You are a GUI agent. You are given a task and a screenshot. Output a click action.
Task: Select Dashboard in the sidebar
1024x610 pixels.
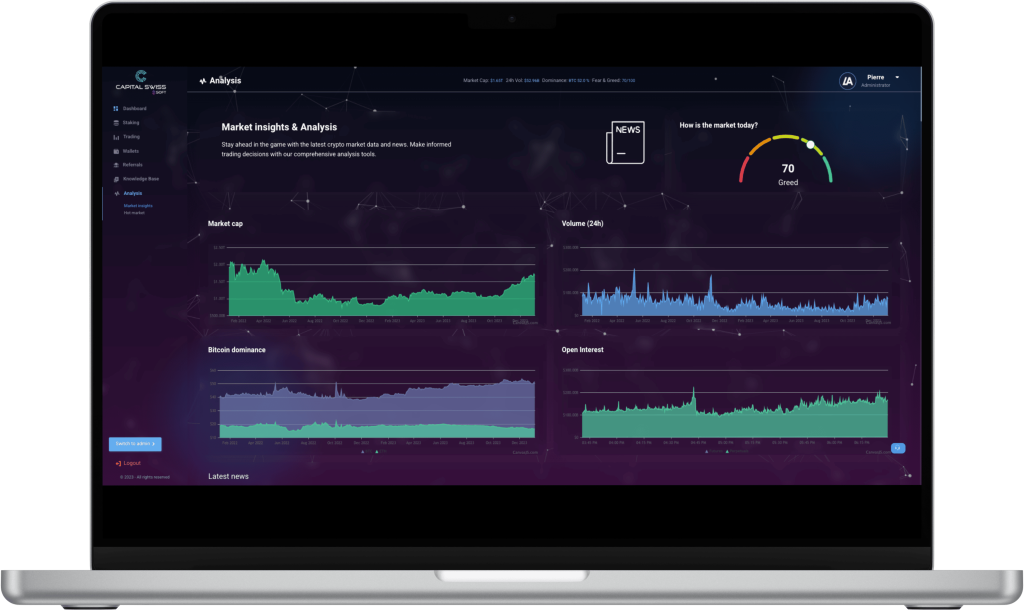pyautogui.click(x=115, y=108)
